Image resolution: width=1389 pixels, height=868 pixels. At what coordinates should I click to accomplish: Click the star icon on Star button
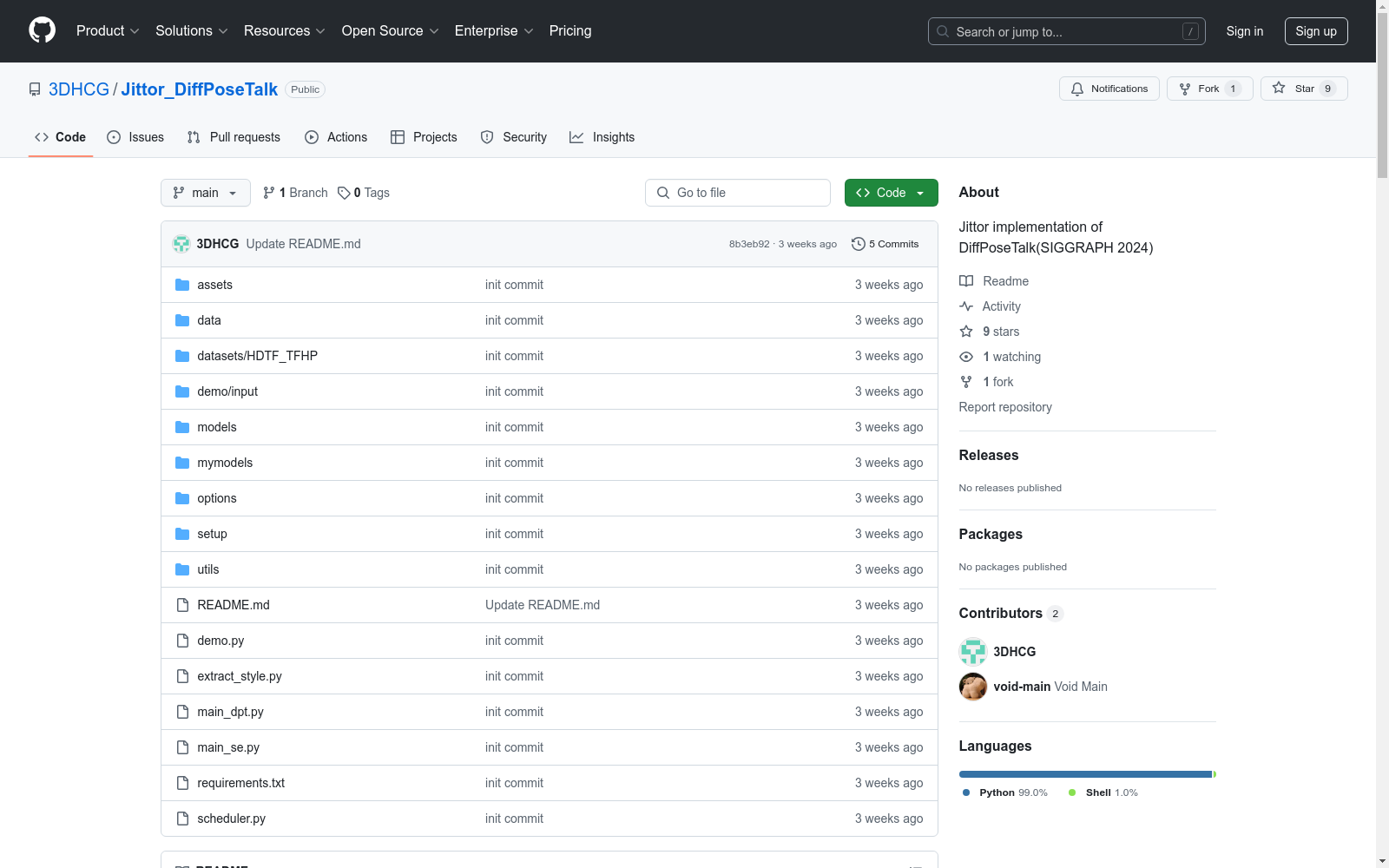point(1279,88)
